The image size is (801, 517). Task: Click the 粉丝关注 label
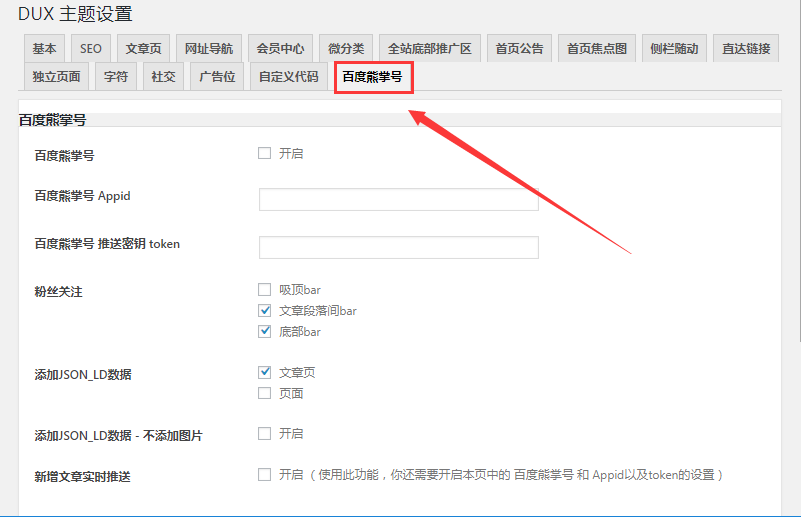pyautogui.click(x=58, y=292)
